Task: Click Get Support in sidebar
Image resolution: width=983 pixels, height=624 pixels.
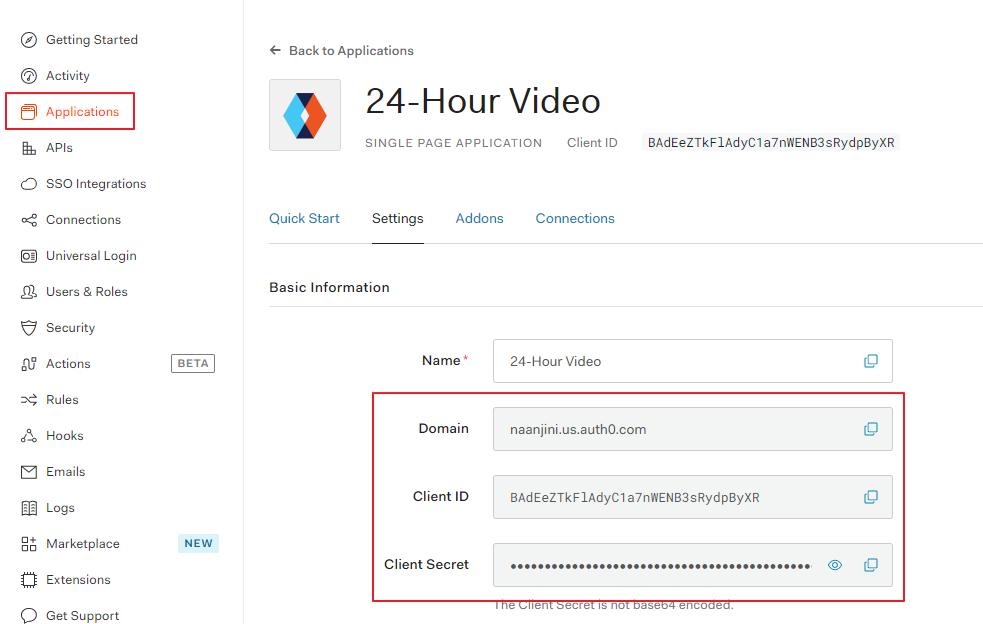Action: coord(82,616)
